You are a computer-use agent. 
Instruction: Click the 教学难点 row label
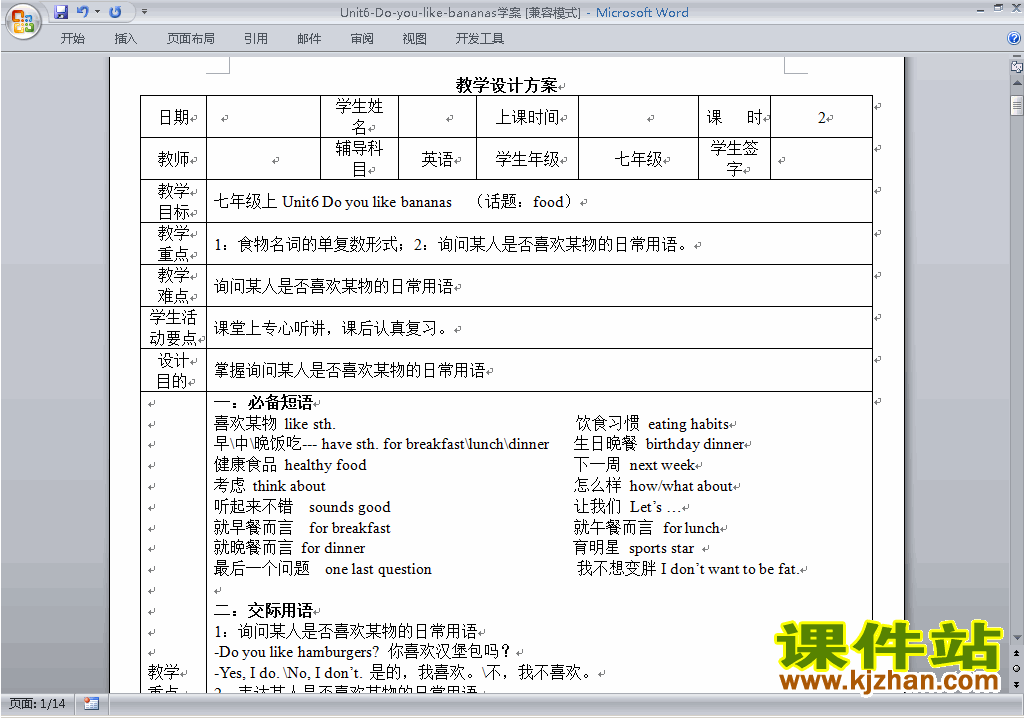pyautogui.click(x=174, y=286)
